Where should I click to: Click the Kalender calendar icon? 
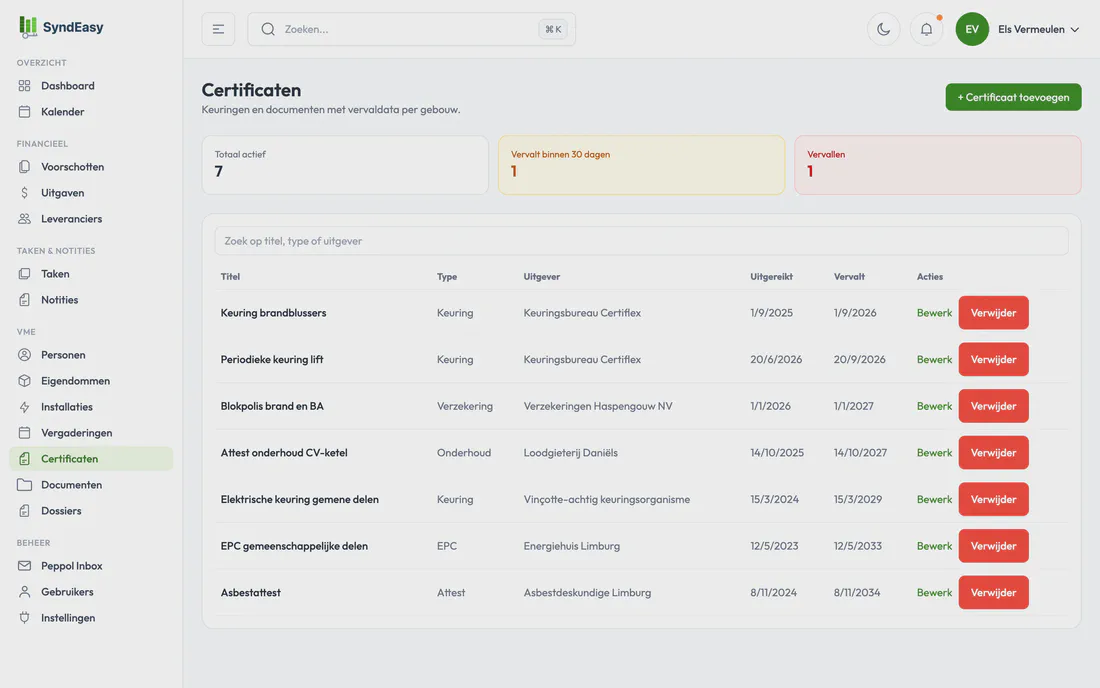25,112
